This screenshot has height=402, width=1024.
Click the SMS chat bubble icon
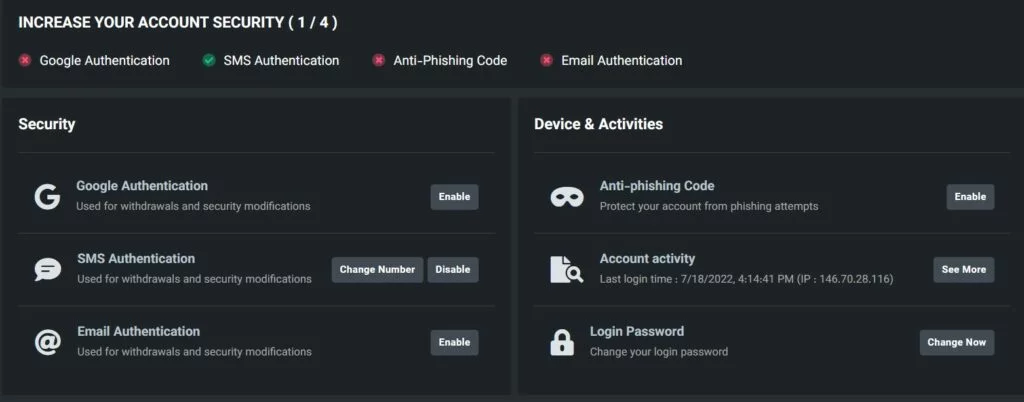(x=47, y=269)
